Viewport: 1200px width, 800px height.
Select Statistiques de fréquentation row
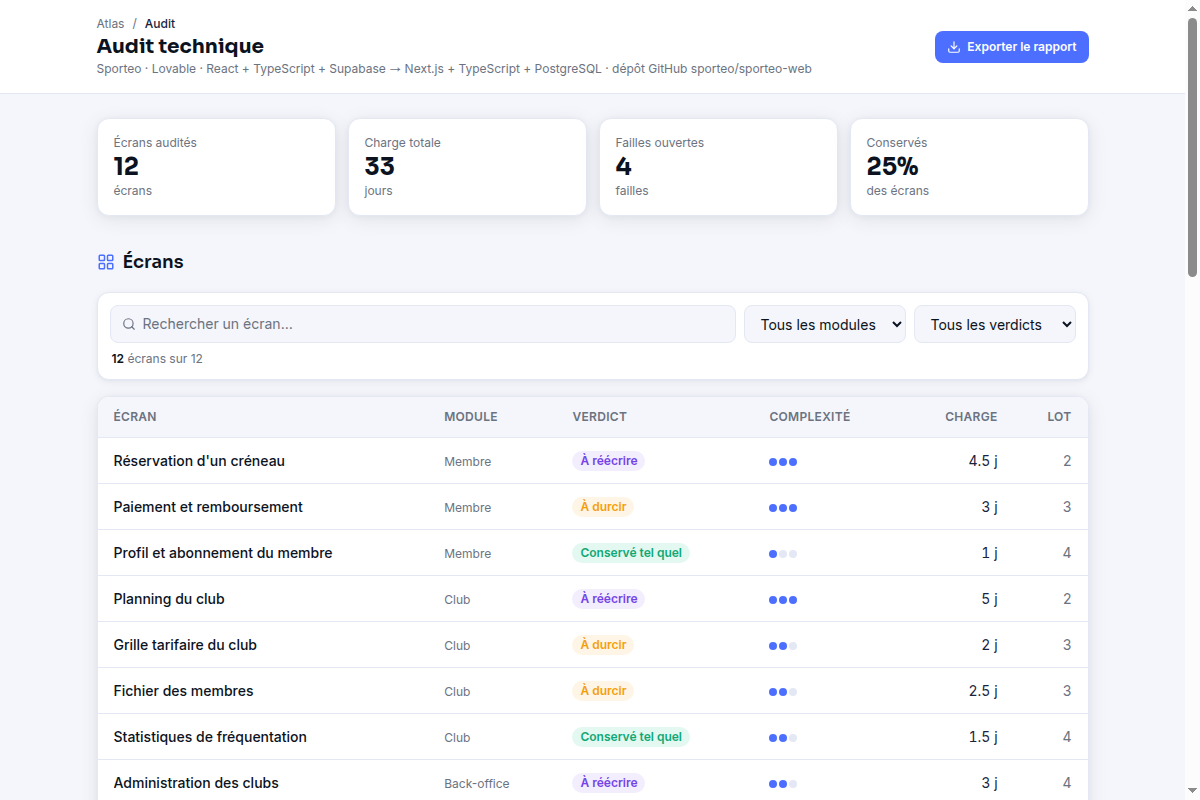point(593,737)
